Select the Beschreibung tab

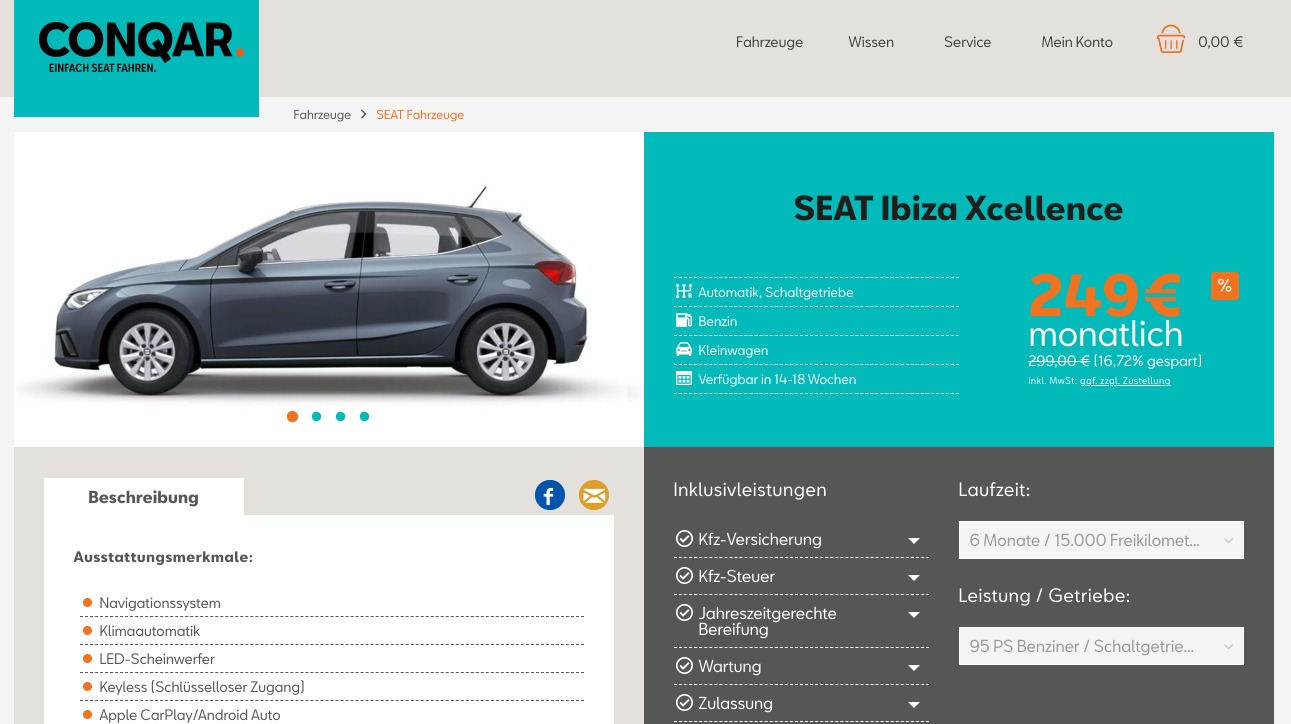point(144,497)
